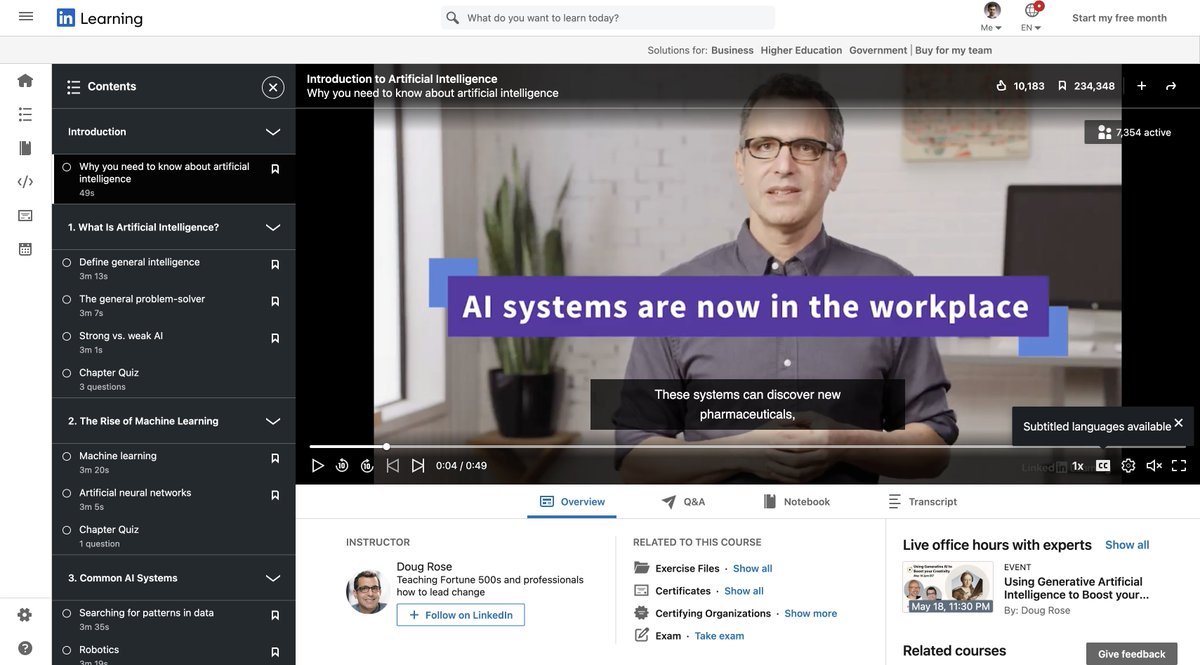Show more Certifying Organizations

(811, 614)
